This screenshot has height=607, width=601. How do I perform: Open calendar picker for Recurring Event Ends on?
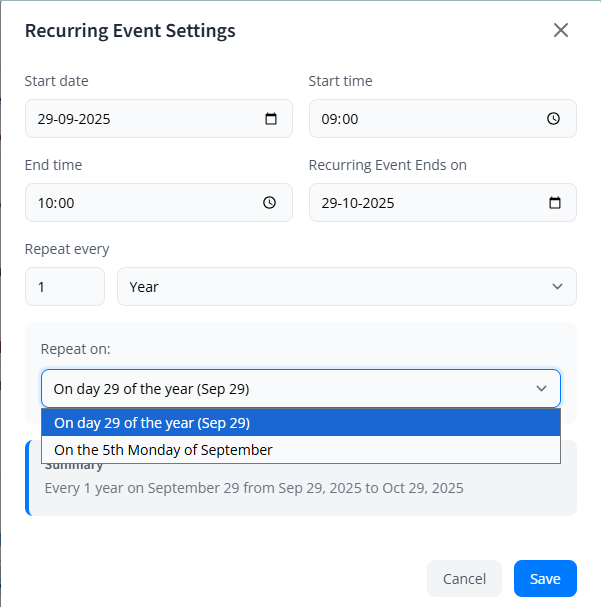pyautogui.click(x=555, y=203)
